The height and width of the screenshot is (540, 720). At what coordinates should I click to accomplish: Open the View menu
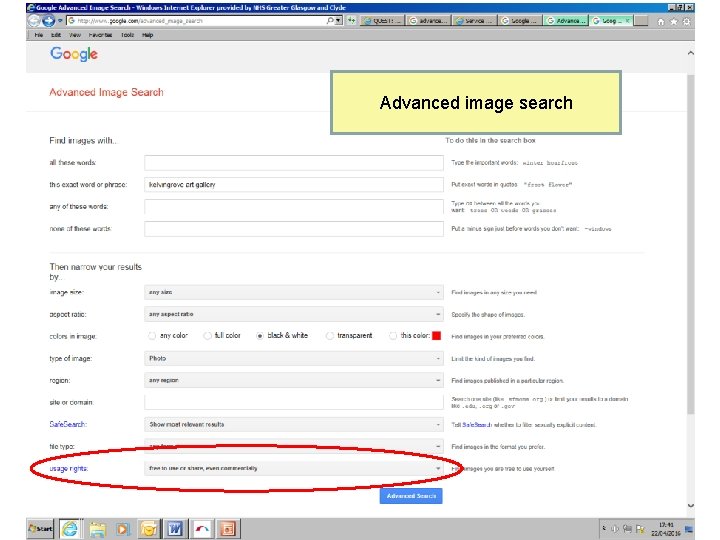tap(75, 35)
